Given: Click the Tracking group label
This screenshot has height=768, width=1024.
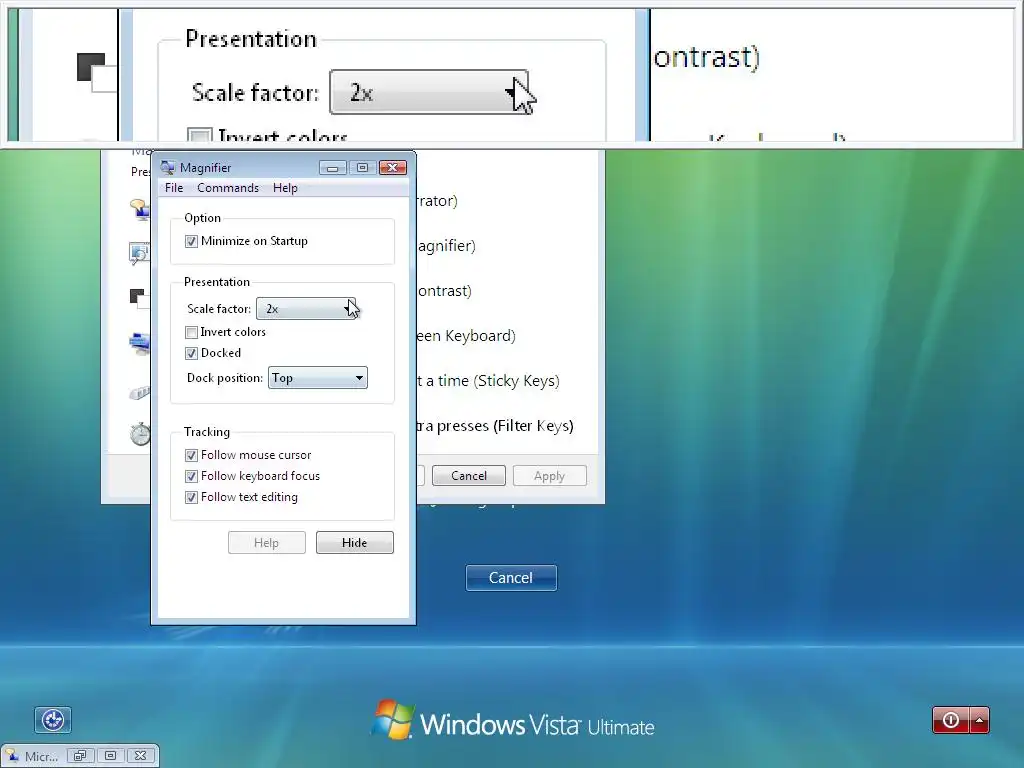Looking at the screenshot, I should click(x=207, y=432).
